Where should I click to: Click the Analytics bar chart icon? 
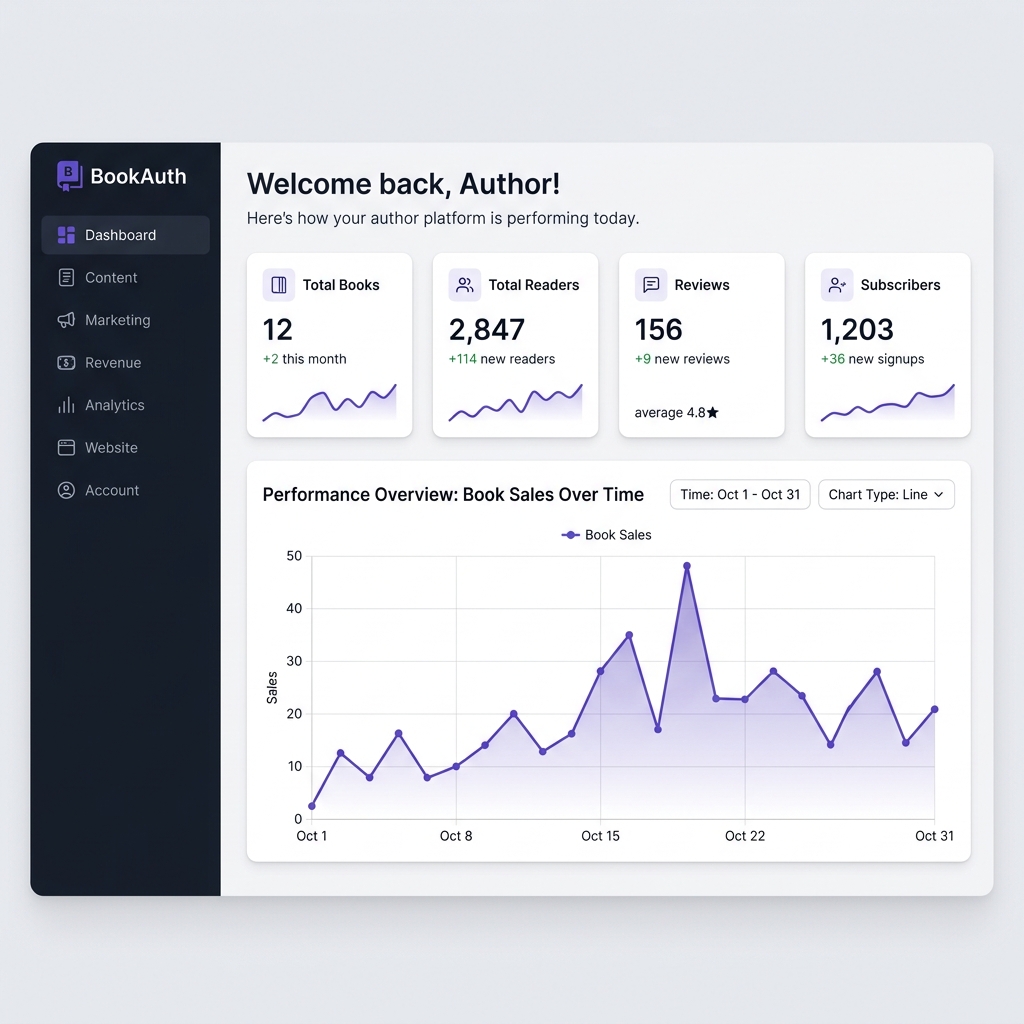pos(66,405)
